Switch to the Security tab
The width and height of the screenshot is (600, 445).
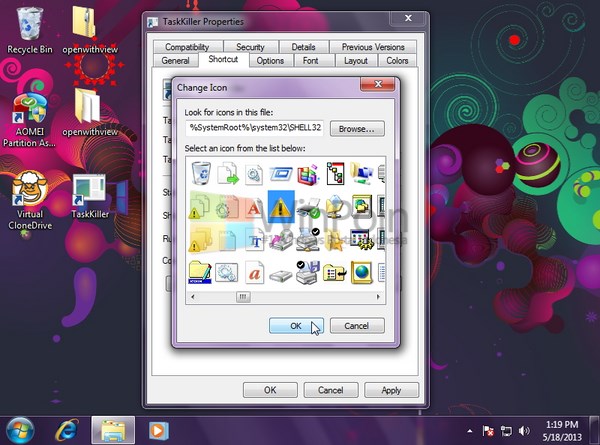[250, 47]
